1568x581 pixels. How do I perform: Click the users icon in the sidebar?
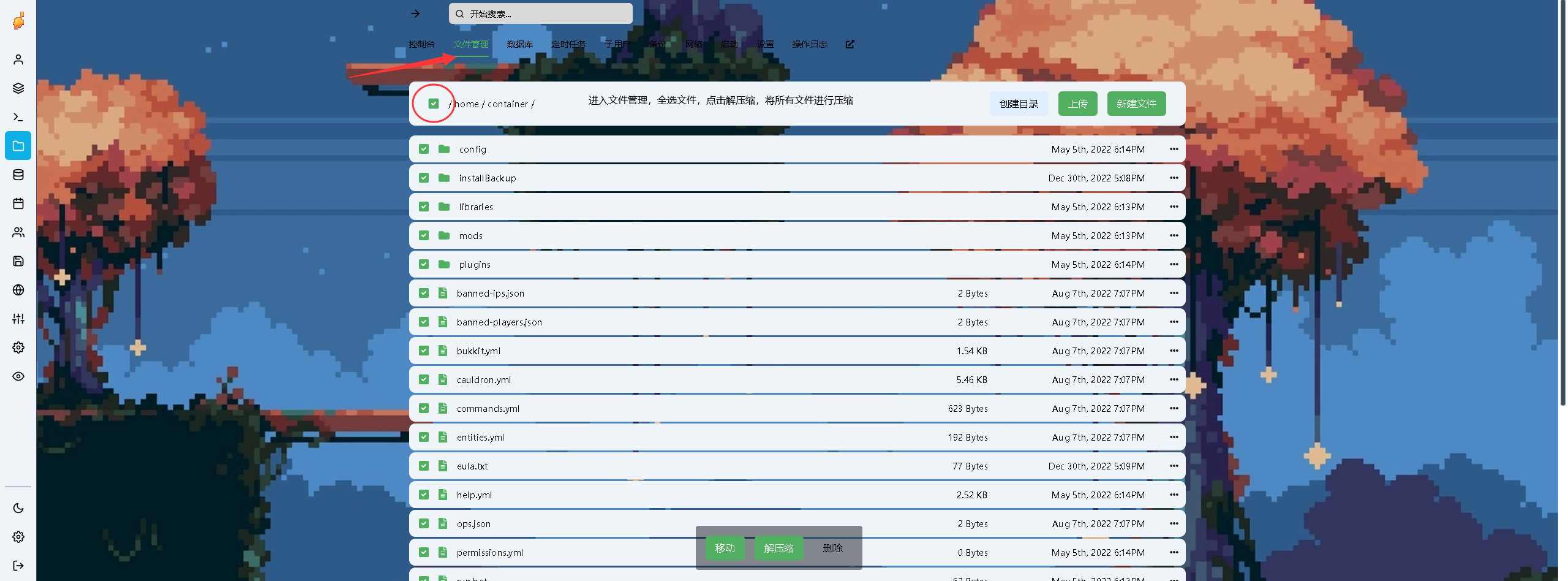tap(18, 232)
